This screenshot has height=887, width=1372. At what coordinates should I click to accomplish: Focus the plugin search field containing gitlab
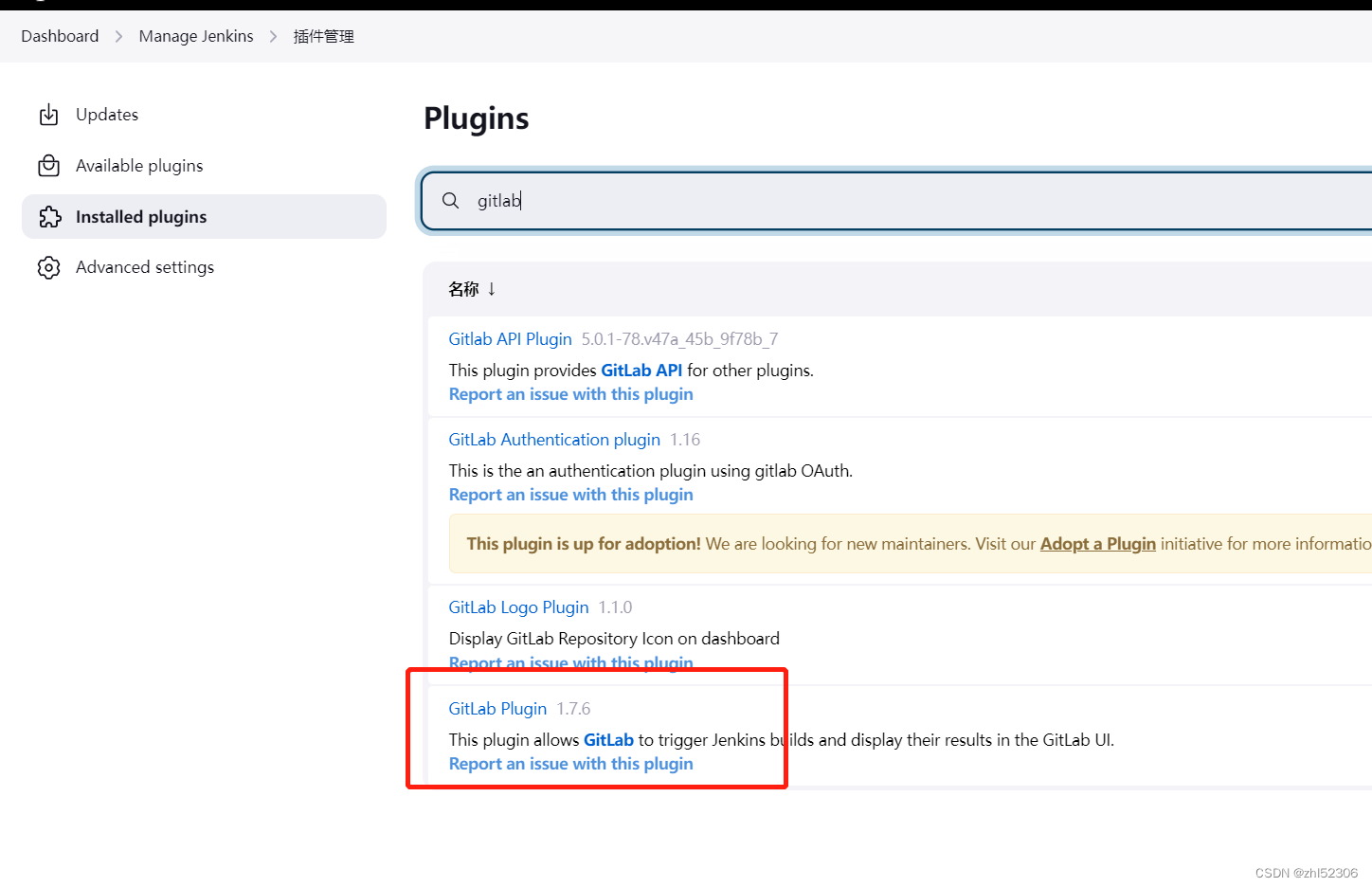pyautogui.click(x=896, y=200)
